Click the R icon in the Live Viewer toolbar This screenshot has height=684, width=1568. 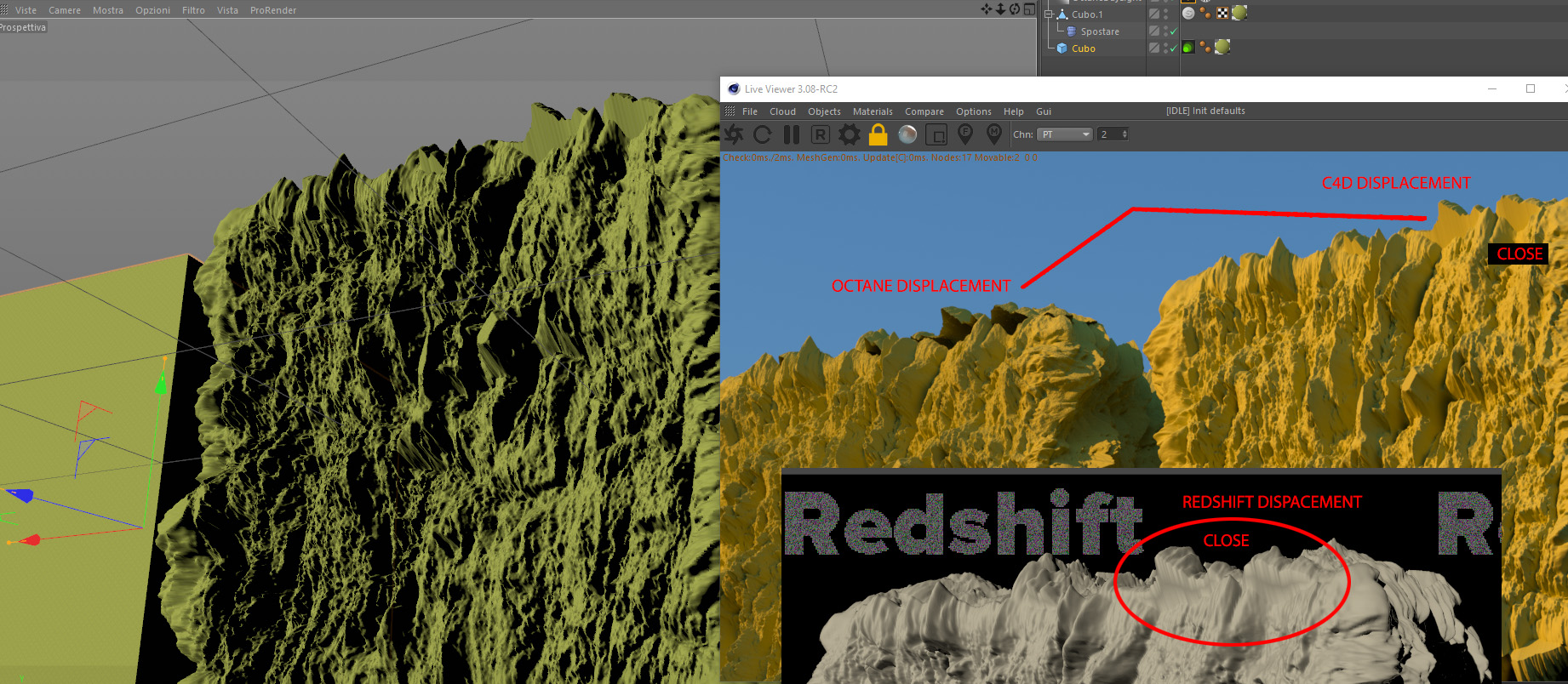[x=820, y=134]
